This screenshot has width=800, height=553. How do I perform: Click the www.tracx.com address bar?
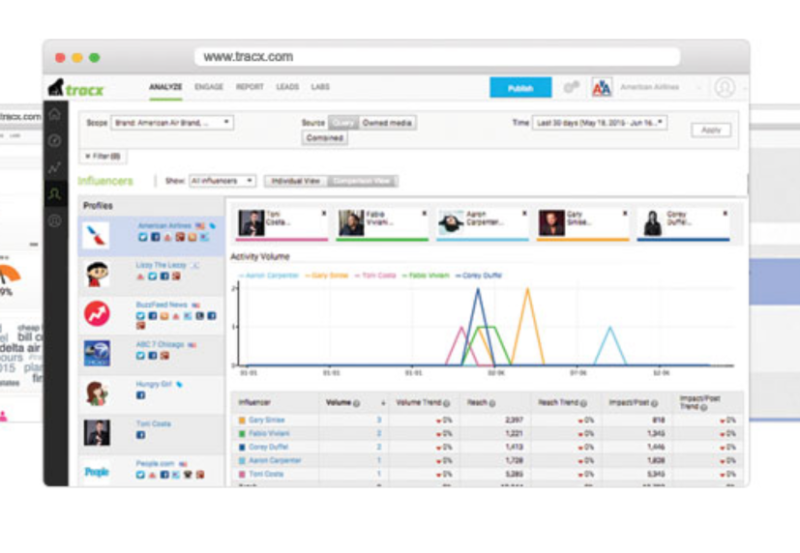pyautogui.click(x=437, y=57)
